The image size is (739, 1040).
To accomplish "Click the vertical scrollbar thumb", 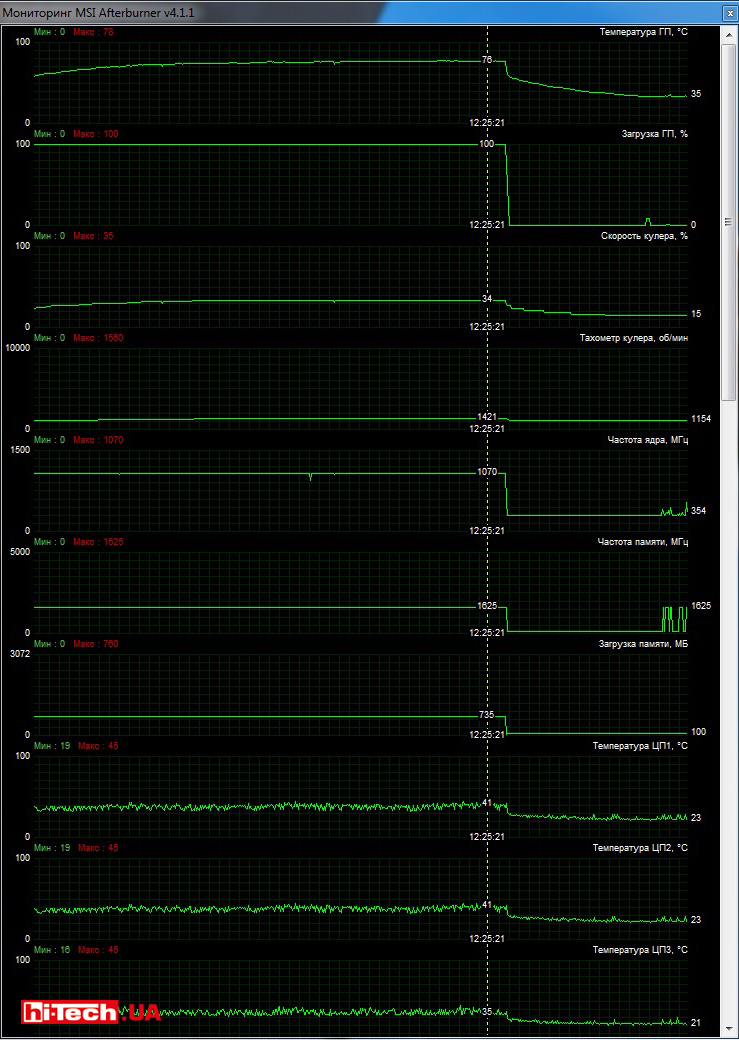I will 729,220.
